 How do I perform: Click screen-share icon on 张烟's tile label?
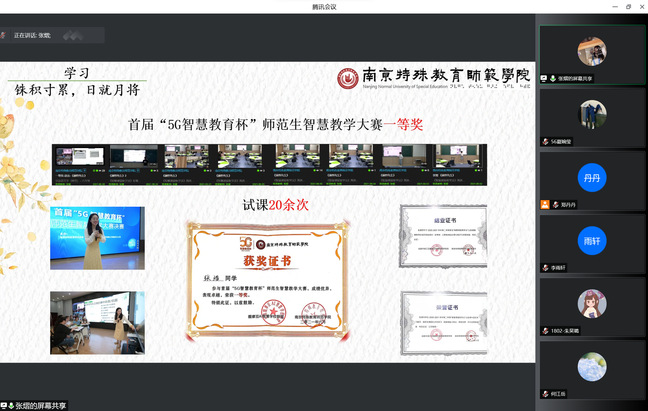(545, 78)
